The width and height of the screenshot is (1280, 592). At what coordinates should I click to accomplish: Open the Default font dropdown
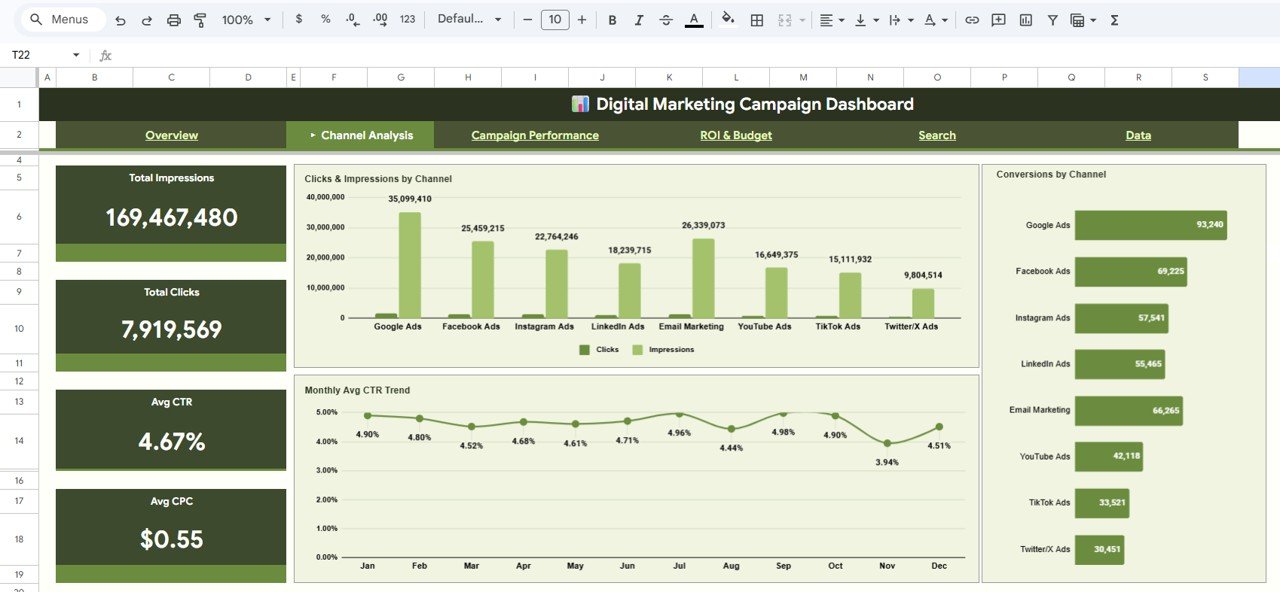coord(465,19)
